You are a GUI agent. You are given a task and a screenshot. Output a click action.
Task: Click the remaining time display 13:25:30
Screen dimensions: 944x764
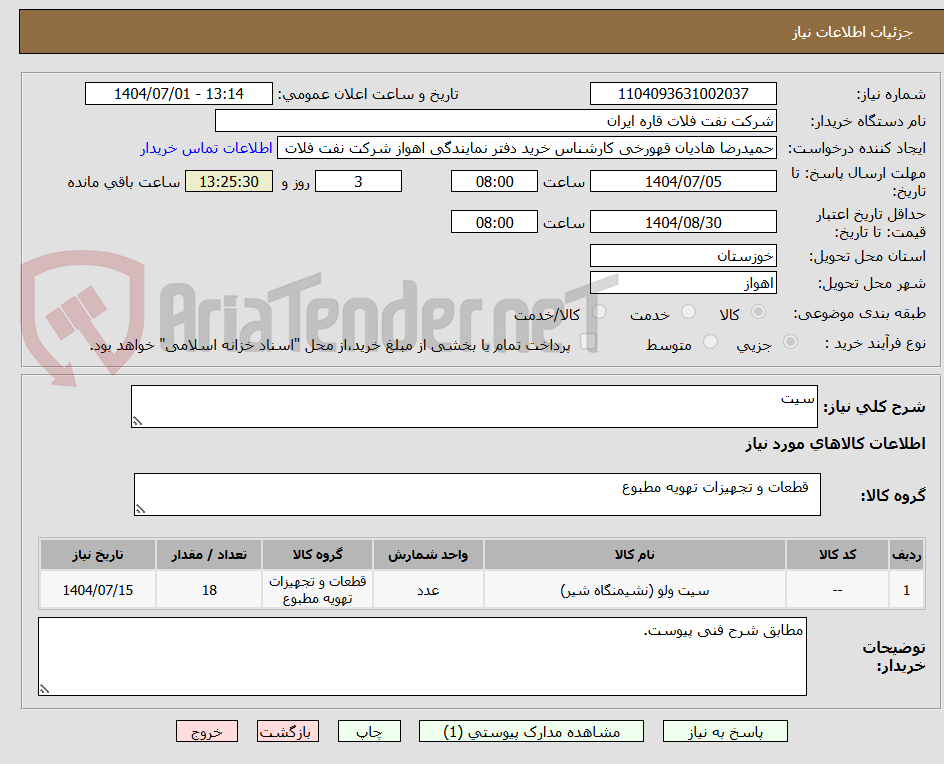228,181
